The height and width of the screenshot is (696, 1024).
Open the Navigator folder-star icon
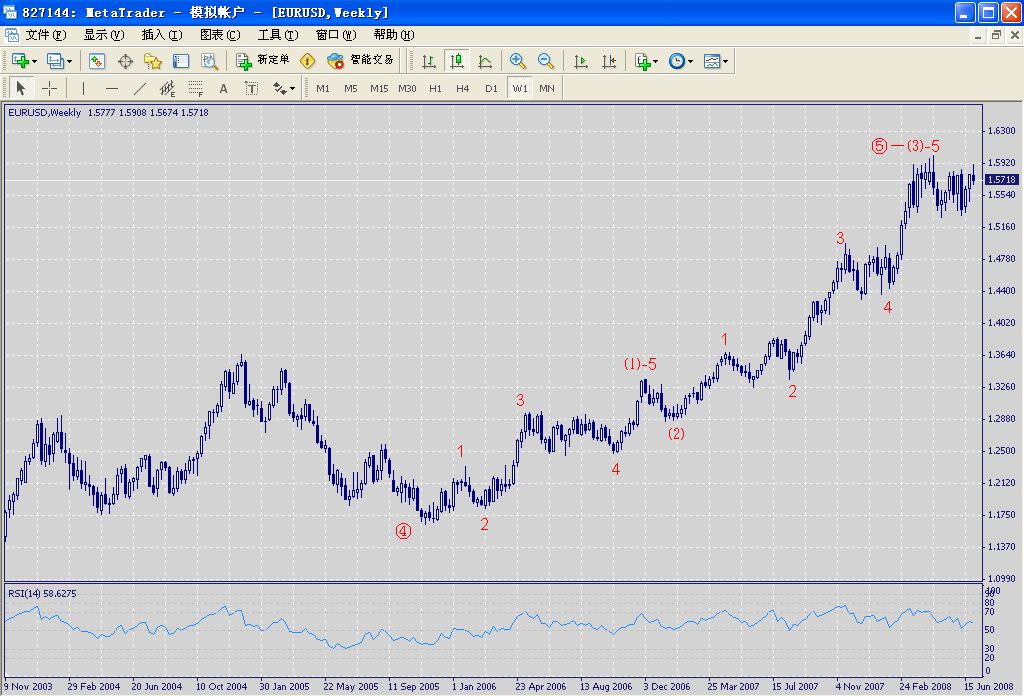pyautogui.click(x=153, y=61)
